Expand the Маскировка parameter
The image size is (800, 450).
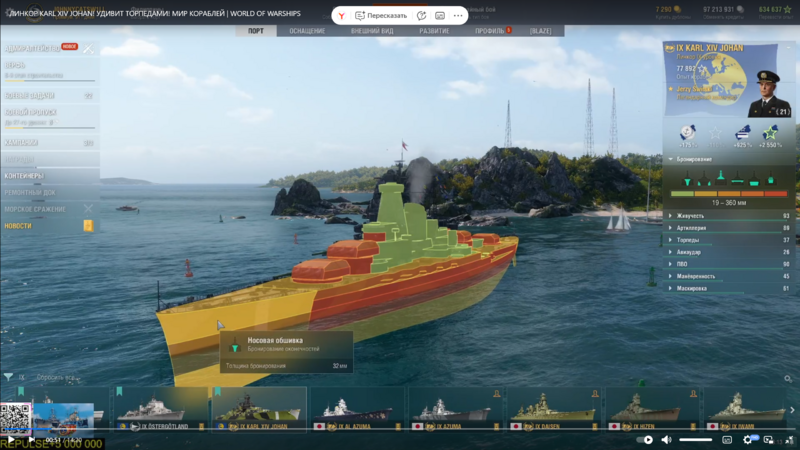(x=729, y=288)
